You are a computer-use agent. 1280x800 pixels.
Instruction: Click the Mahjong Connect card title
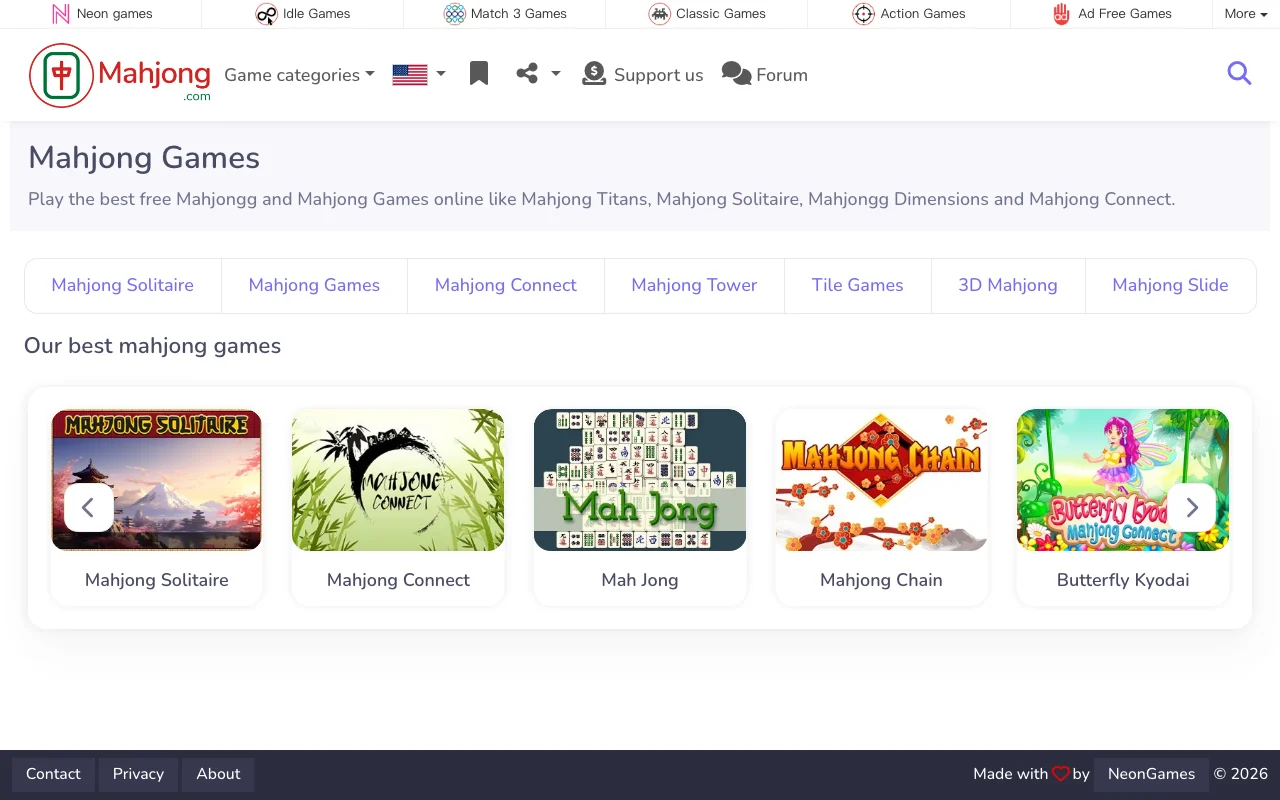pos(398,580)
